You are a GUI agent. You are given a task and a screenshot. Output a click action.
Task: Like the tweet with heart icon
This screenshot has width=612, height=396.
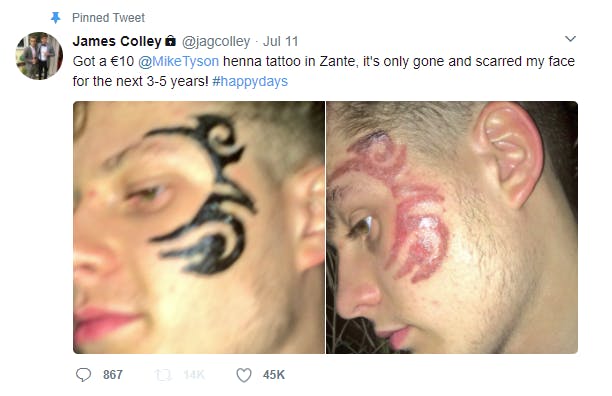[x=244, y=375]
